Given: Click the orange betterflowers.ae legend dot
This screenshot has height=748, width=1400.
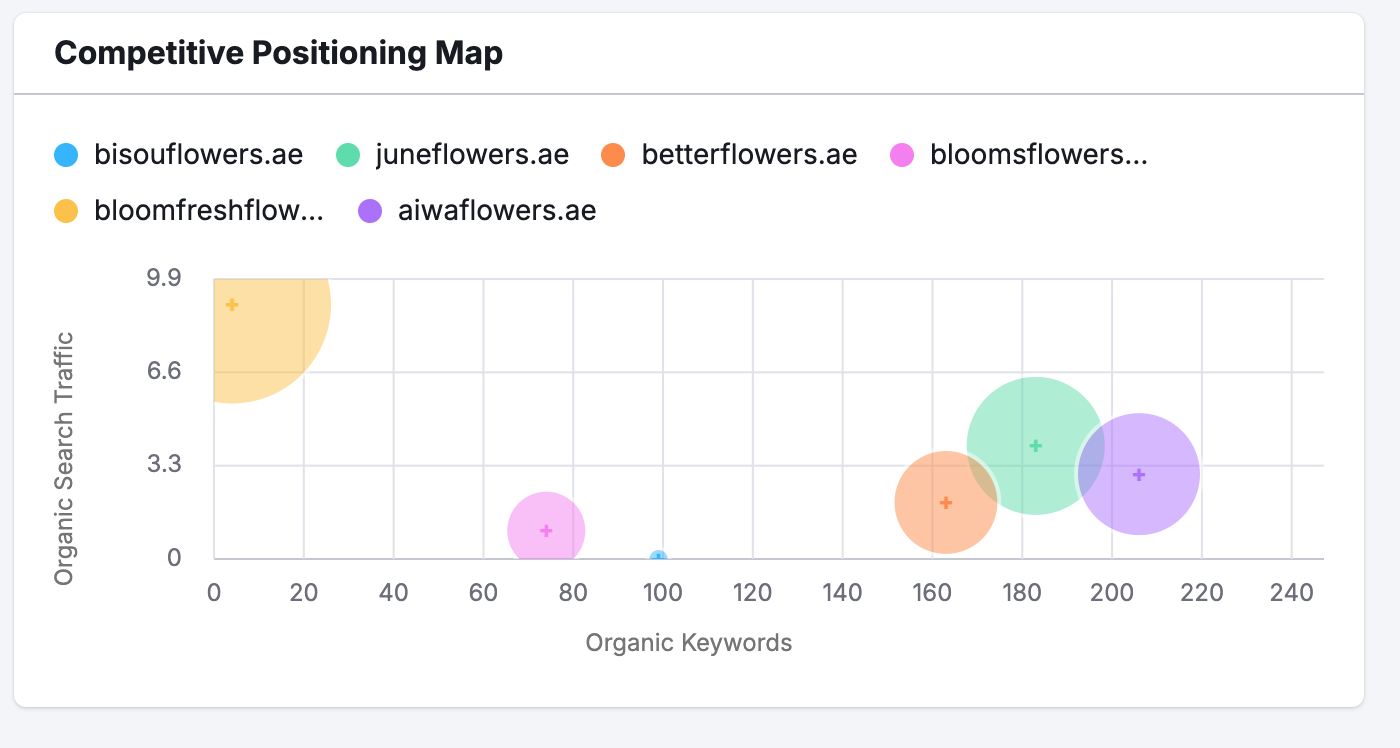Looking at the screenshot, I should (x=612, y=155).
